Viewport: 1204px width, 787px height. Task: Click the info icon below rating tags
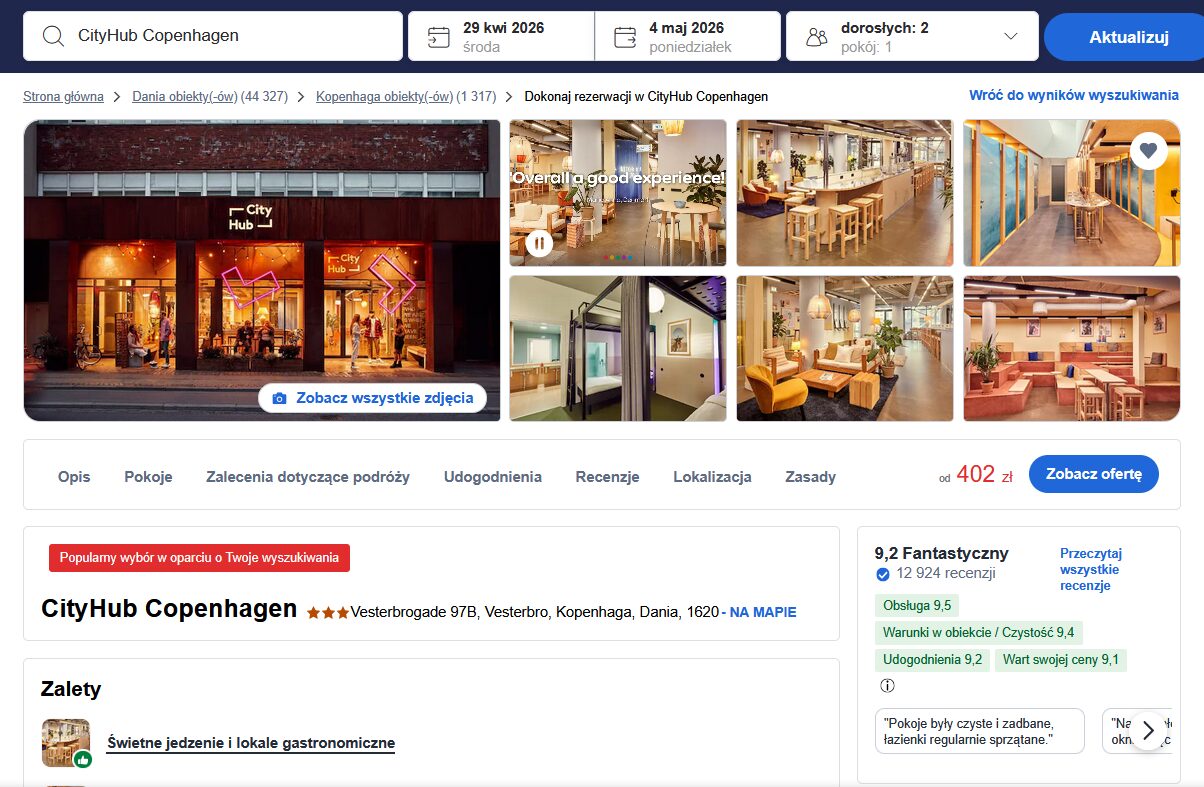[887, 686]
